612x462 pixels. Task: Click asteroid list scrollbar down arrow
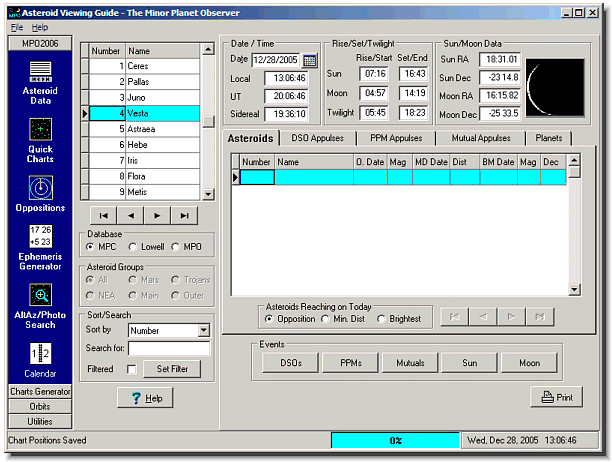point(208,194)
